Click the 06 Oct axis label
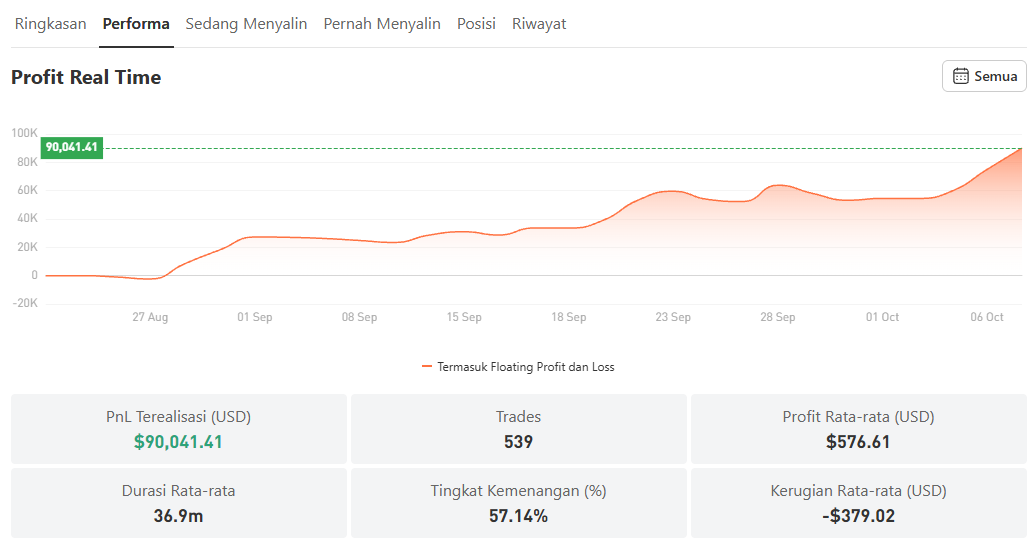Viewport: 1035px width, 548px height. (987, 317)
